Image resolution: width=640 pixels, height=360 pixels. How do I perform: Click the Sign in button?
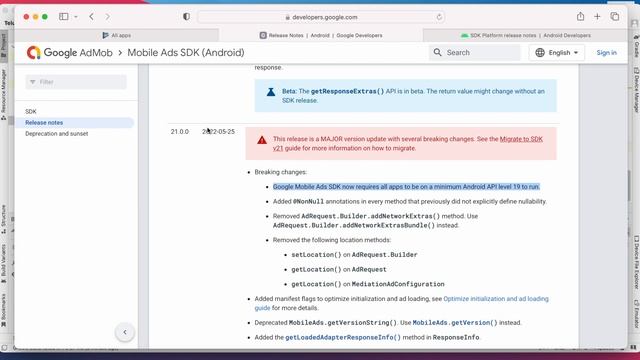tap(607, 53)
